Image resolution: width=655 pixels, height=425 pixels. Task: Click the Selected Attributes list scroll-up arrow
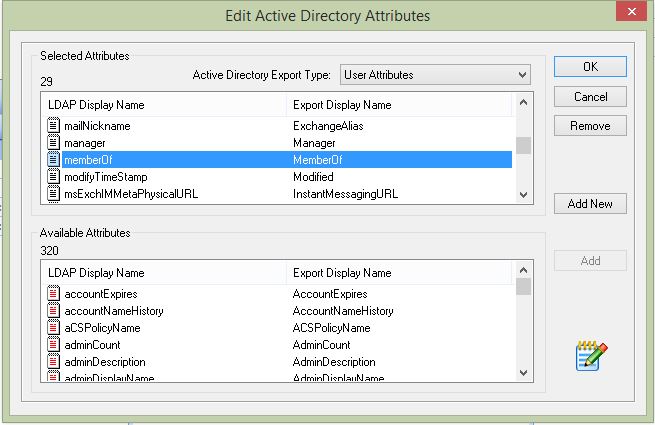pyautogui.click(x=523, y=102)
